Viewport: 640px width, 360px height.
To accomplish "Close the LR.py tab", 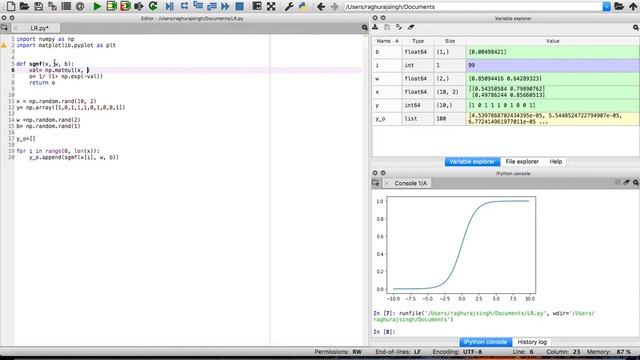I will coord(15,28).
